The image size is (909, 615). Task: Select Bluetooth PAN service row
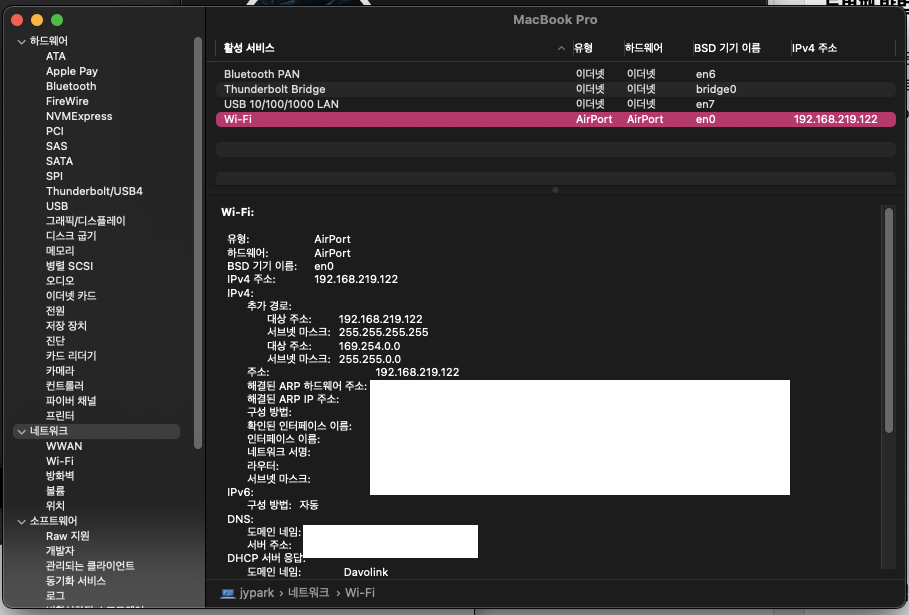(556, 74)
